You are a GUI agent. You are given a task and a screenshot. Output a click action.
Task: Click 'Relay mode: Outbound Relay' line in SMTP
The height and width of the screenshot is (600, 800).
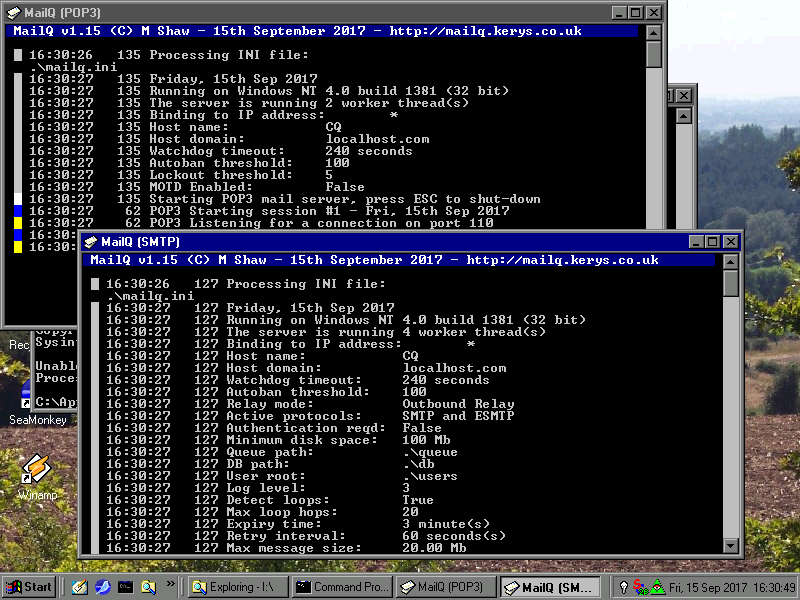tap(310, 404)
